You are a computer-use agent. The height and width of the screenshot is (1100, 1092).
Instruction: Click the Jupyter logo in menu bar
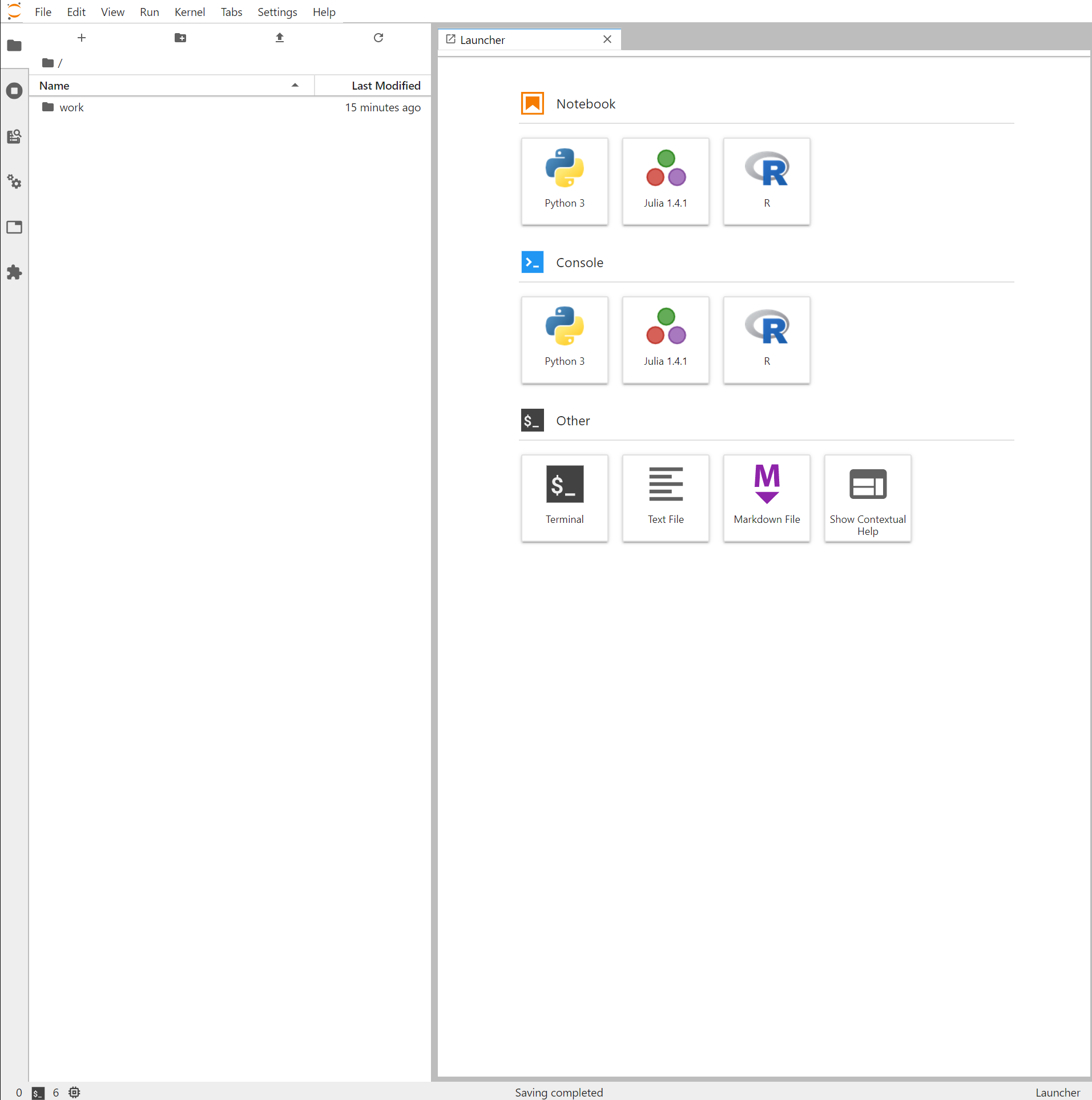(x=14, y=11)
